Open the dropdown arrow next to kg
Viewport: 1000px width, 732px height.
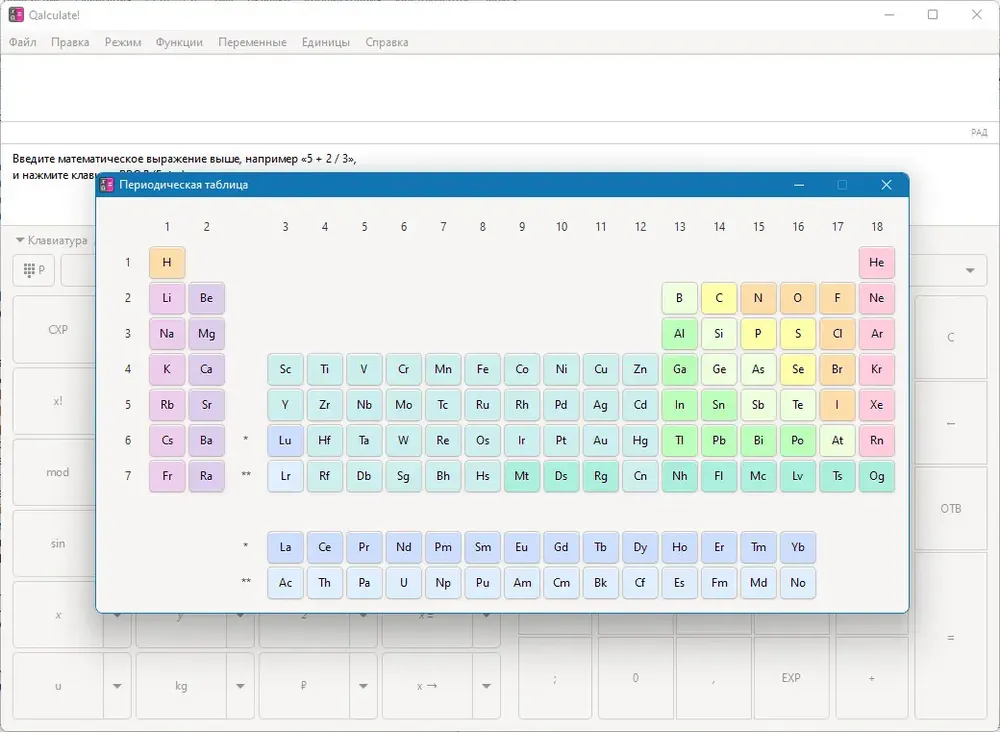[240, 686]
